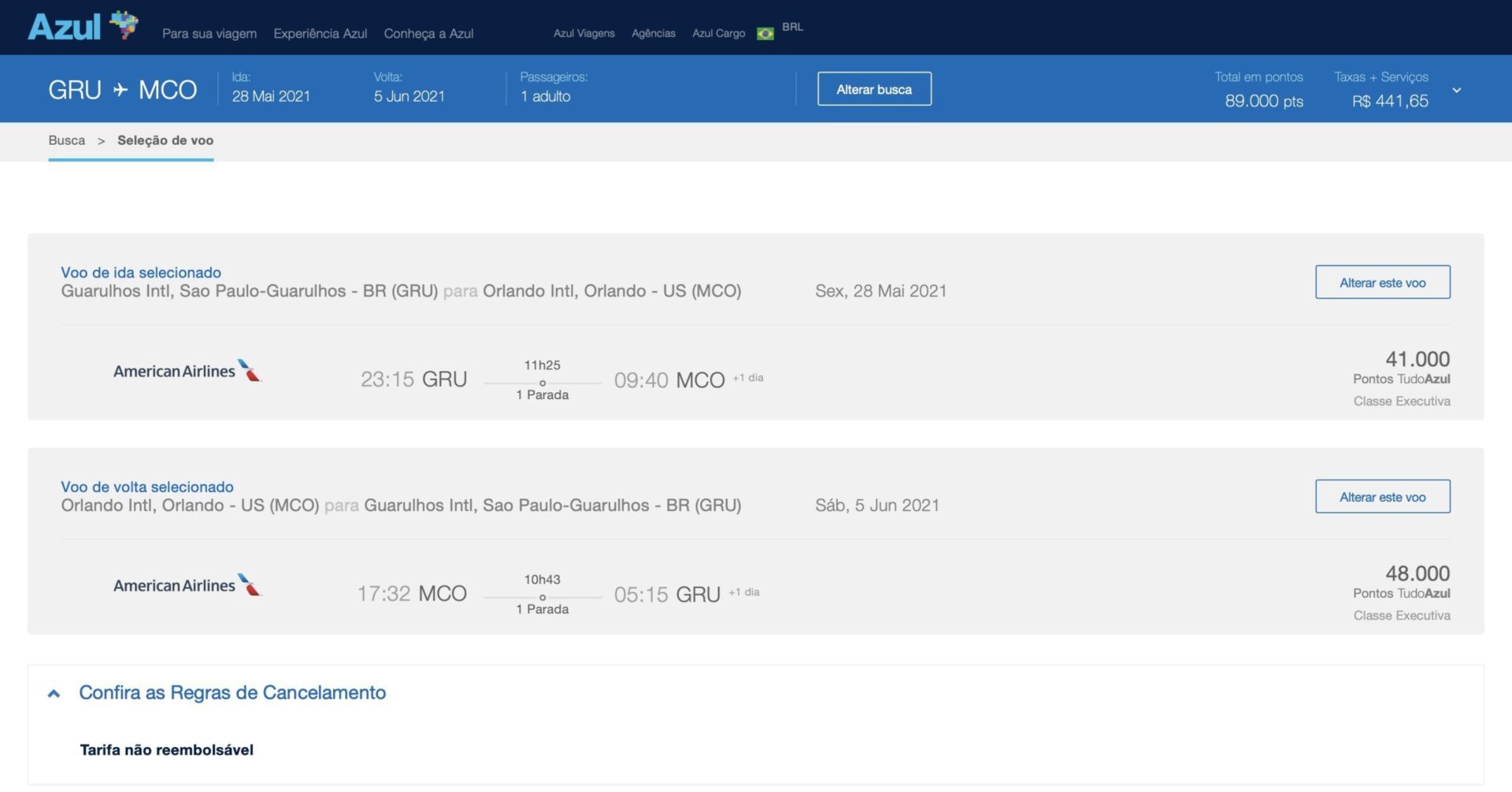Click the 05:15 GRU arrival time
1512x792 pixels.
pos(668,594)
